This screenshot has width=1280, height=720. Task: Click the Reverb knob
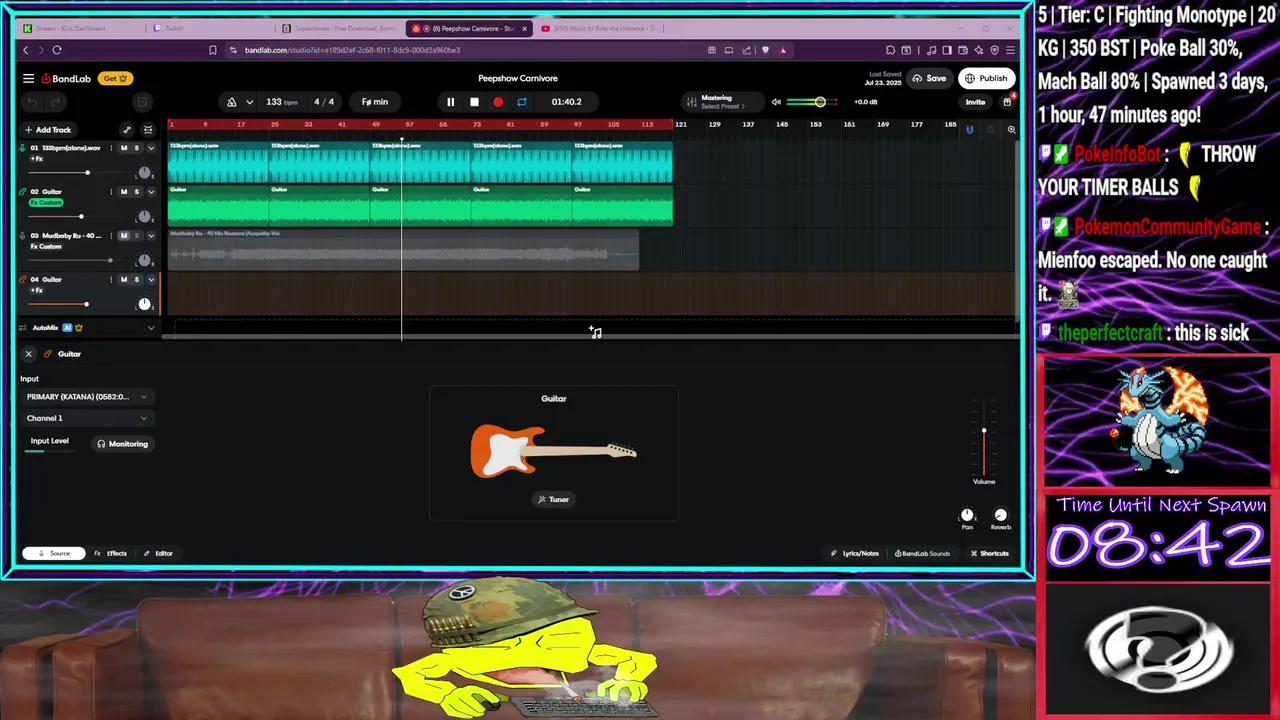click(x=1000, y=516)
